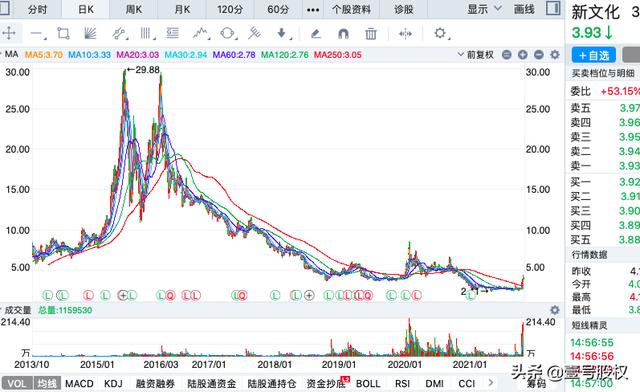Delete drawings with the trash can icon
This screenshot has height=392, width=640.
coord(371,33)
